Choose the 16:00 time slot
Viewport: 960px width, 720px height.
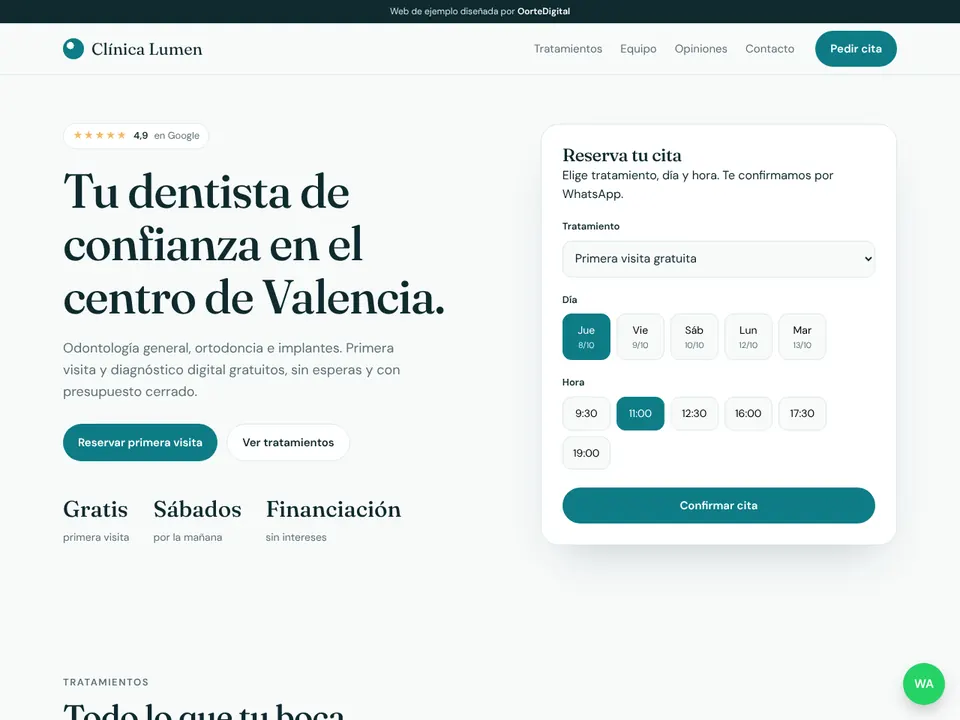coord(748,414)
